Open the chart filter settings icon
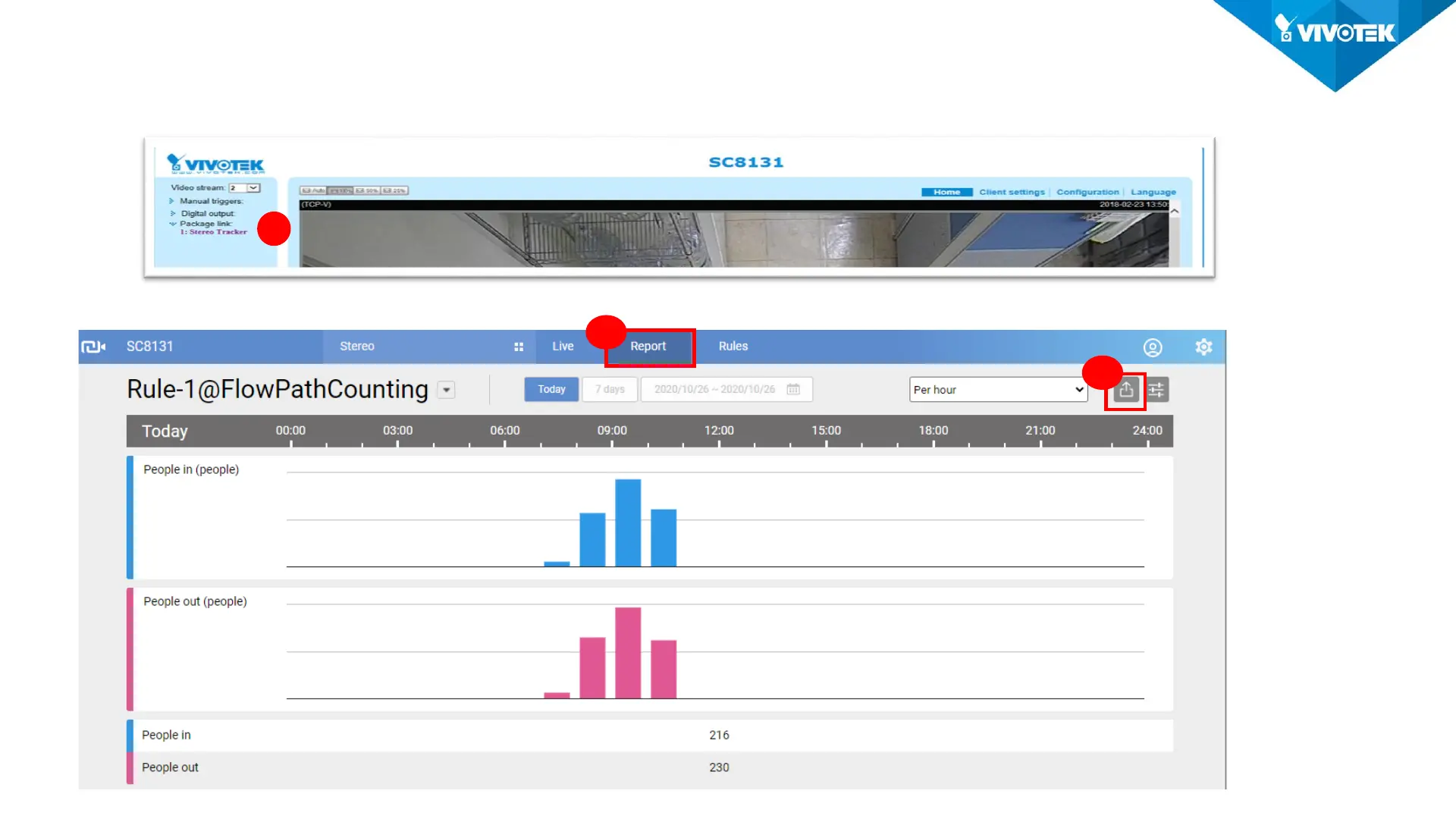 (x=1156, y=390)
